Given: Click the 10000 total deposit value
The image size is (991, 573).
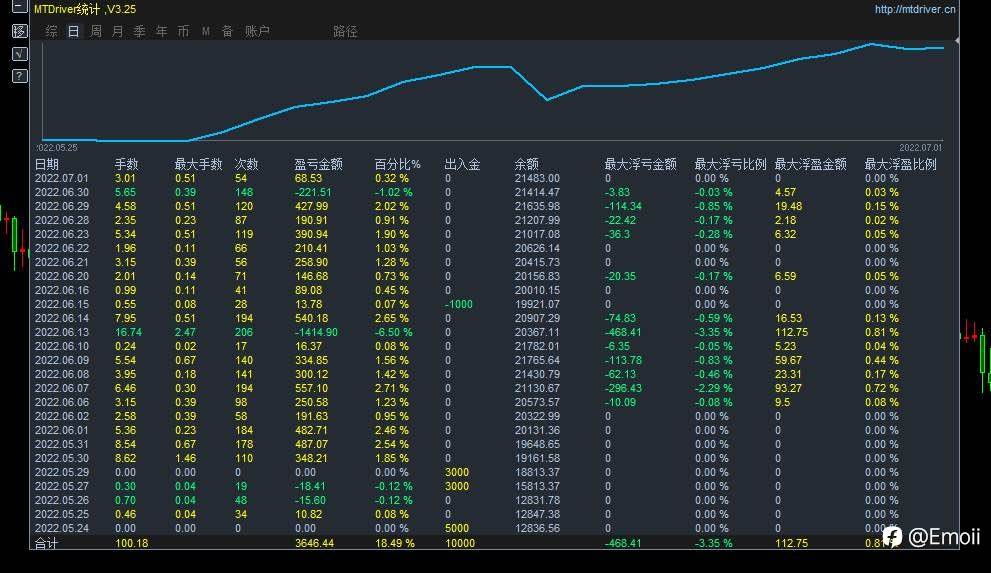Looking at the screenshot, I should pyautogui.click(x=460, y=543).
